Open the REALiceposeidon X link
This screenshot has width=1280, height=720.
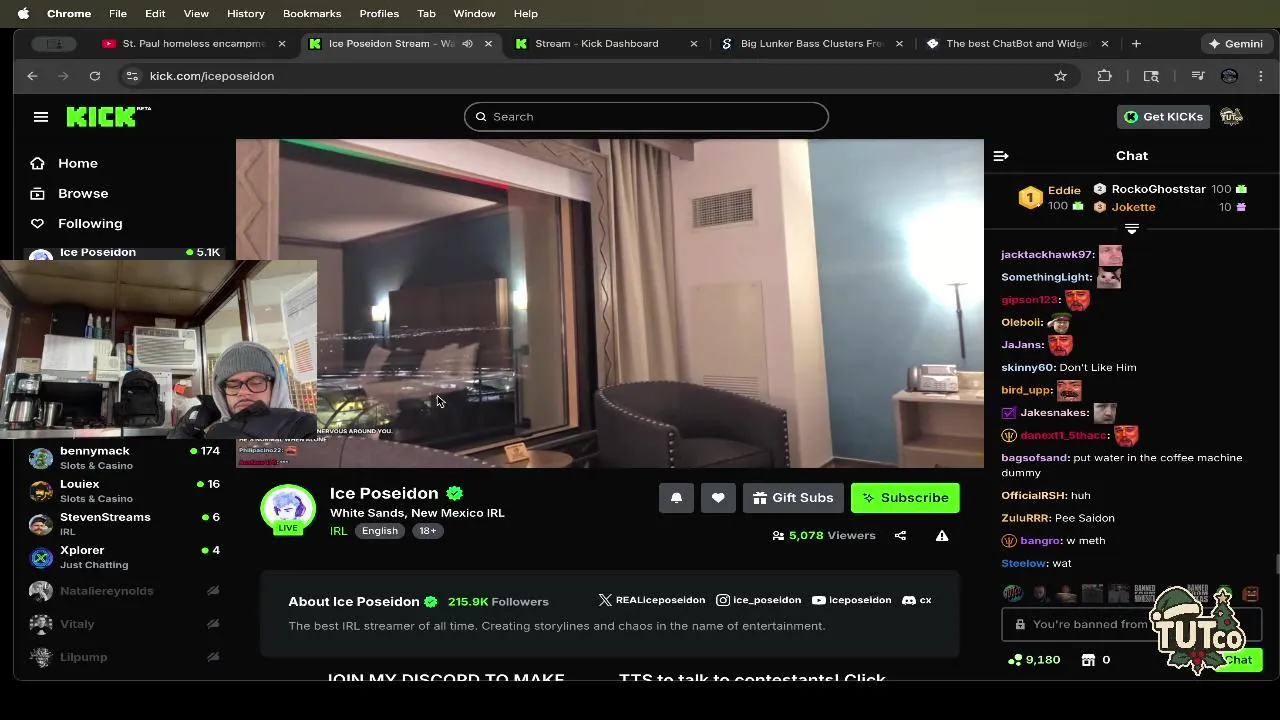point(652,600)
